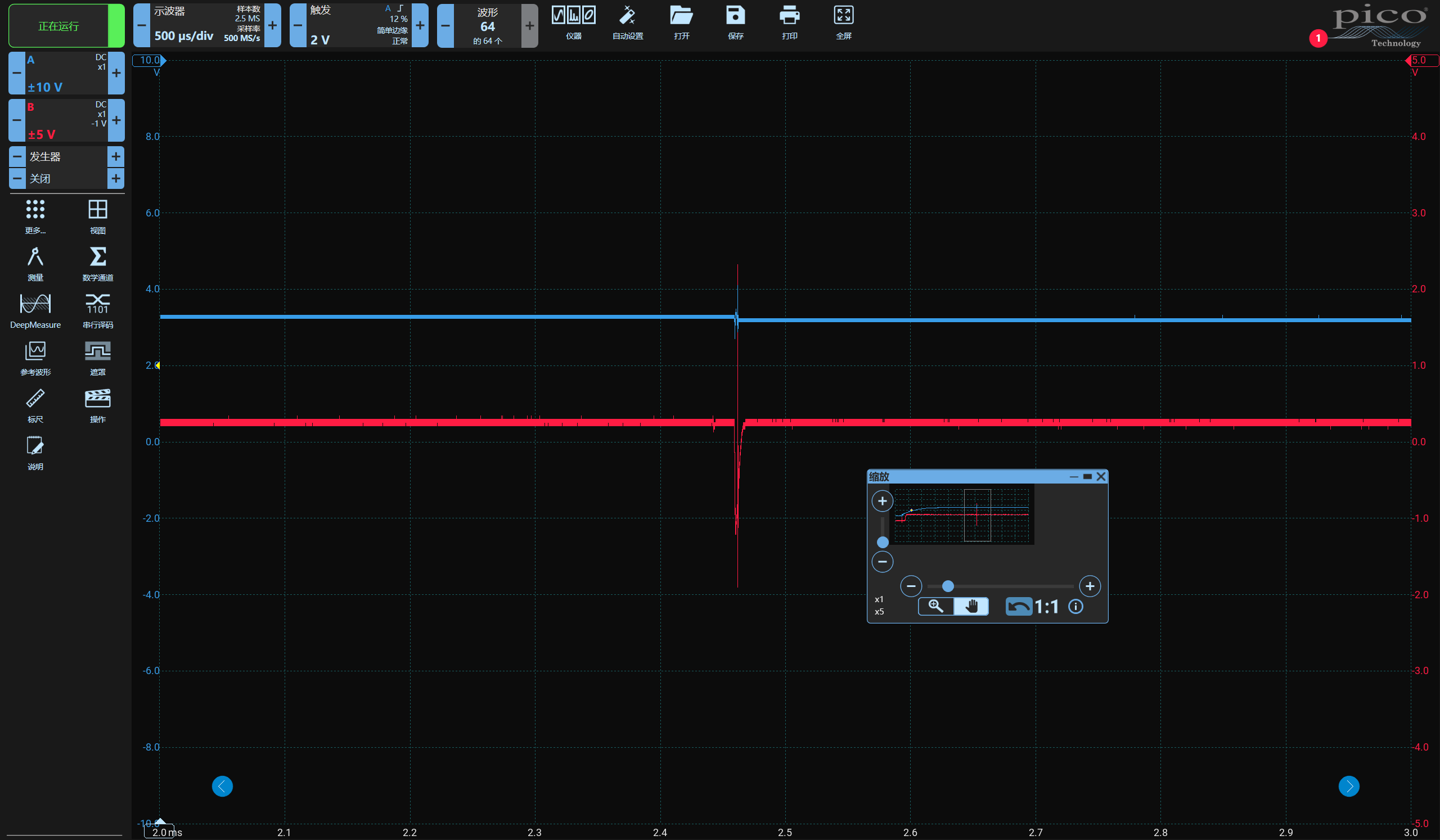Image resolution: width=1440 pixels, height=840 pixels.
Task: Adjust the zoom level slider
Action: point(948,586)
